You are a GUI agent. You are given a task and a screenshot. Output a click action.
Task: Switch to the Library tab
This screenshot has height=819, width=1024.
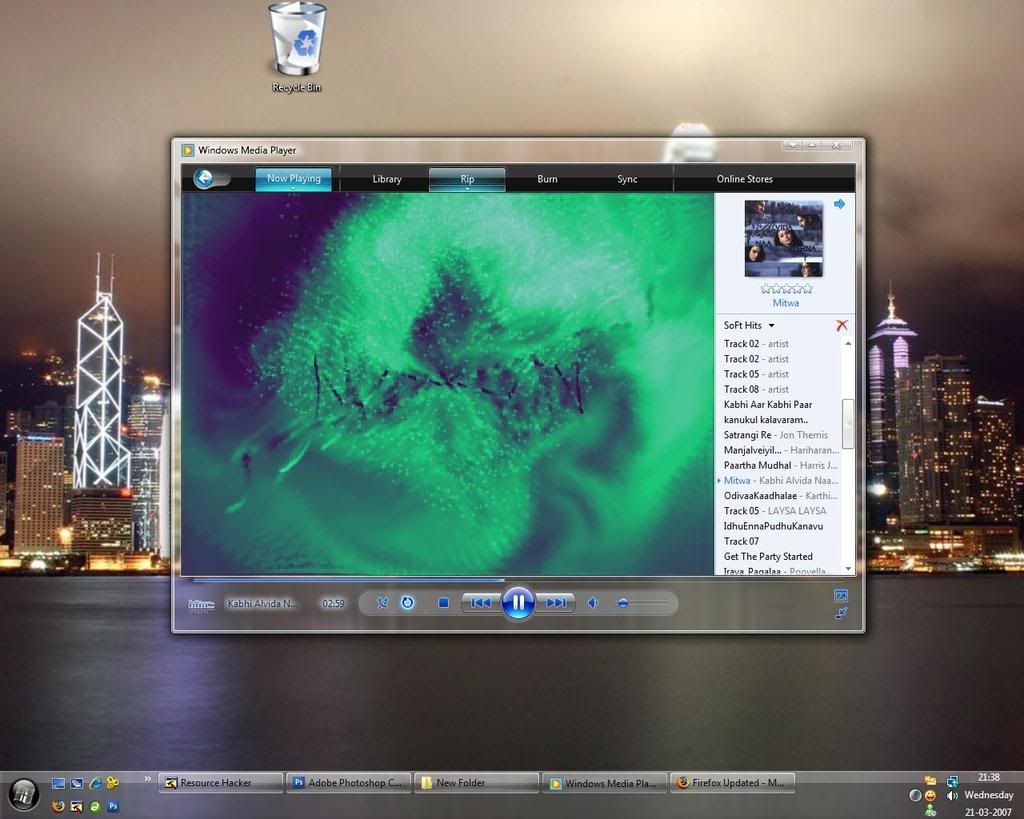tap(387, 179)
